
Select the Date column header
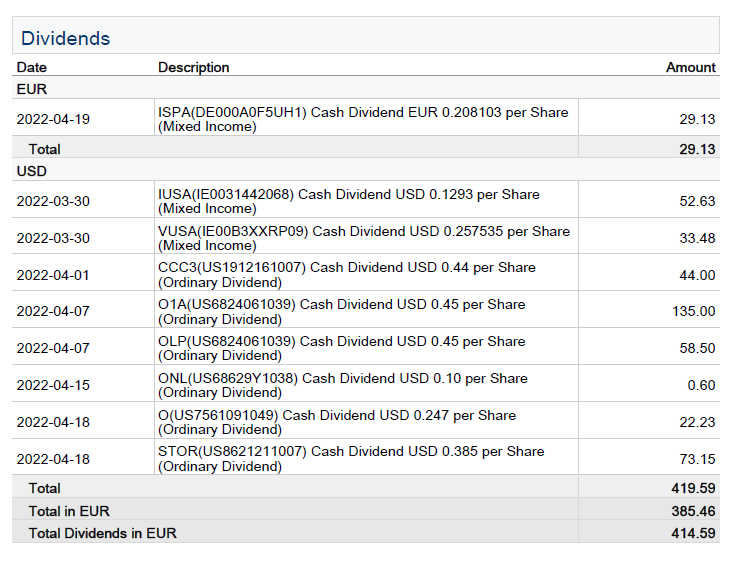pyautogui.click(x=32, y=67)
